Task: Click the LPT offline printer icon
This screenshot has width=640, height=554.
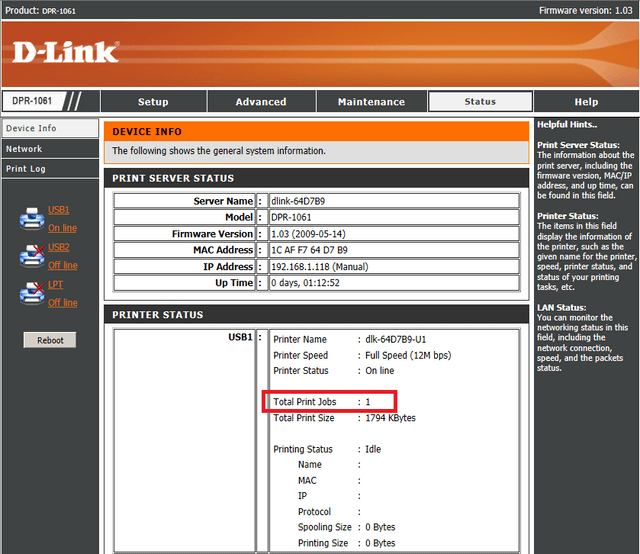Action: [32, 293]
